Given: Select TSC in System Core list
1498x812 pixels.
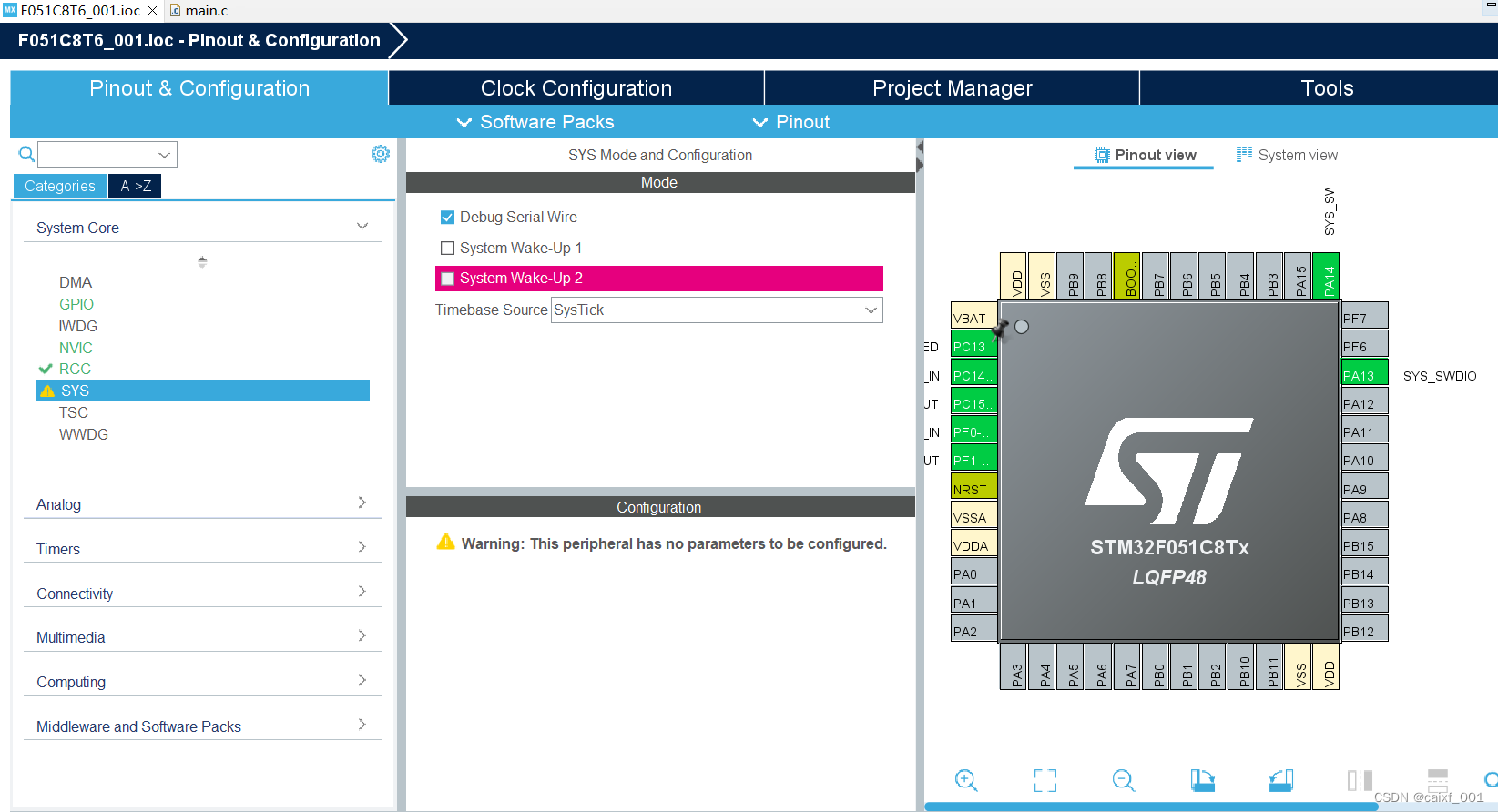Looking at the screenshot, I should tap(74, 412).
